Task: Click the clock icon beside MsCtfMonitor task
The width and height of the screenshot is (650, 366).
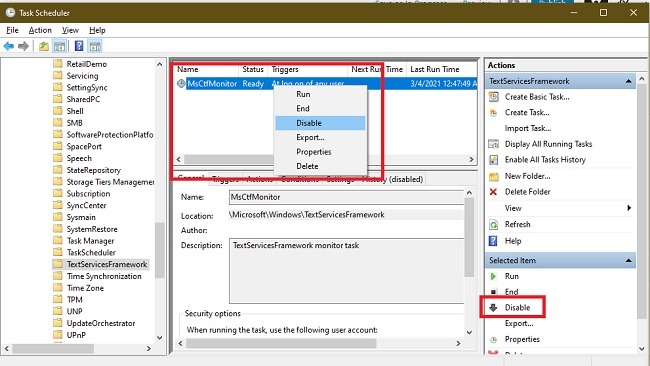Action: pyautogui.click(x=181, y=84)
